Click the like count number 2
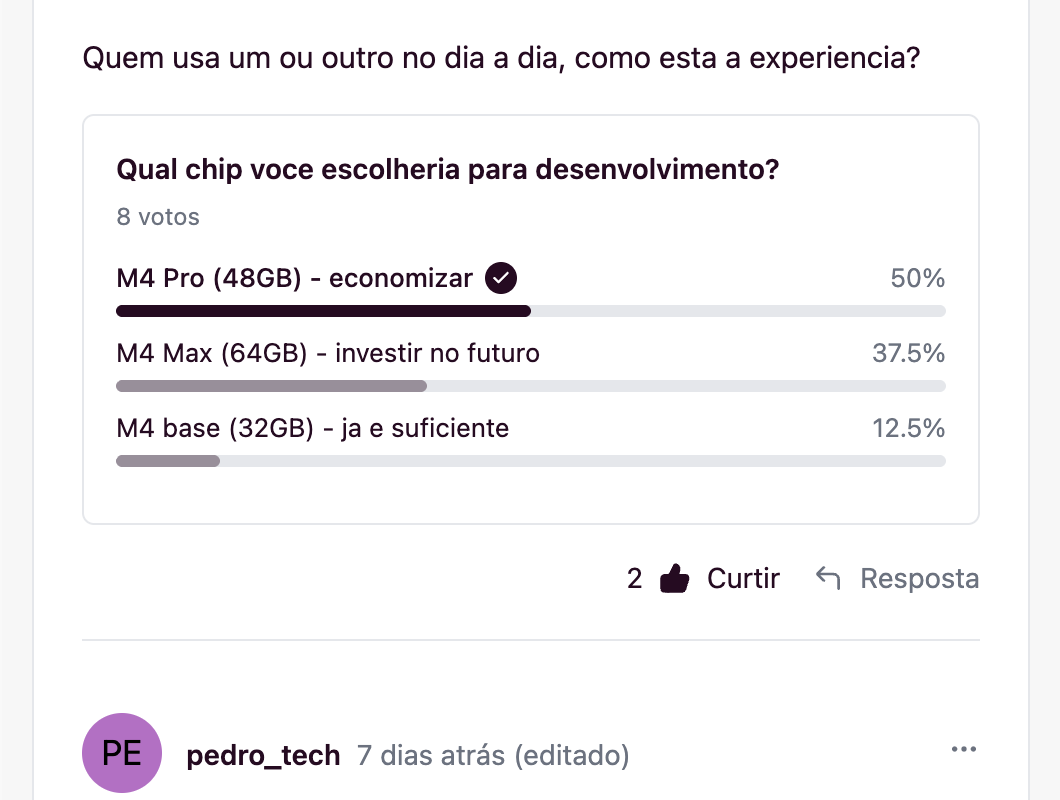This screenshot has height=800, width=1060. (634, 578)
